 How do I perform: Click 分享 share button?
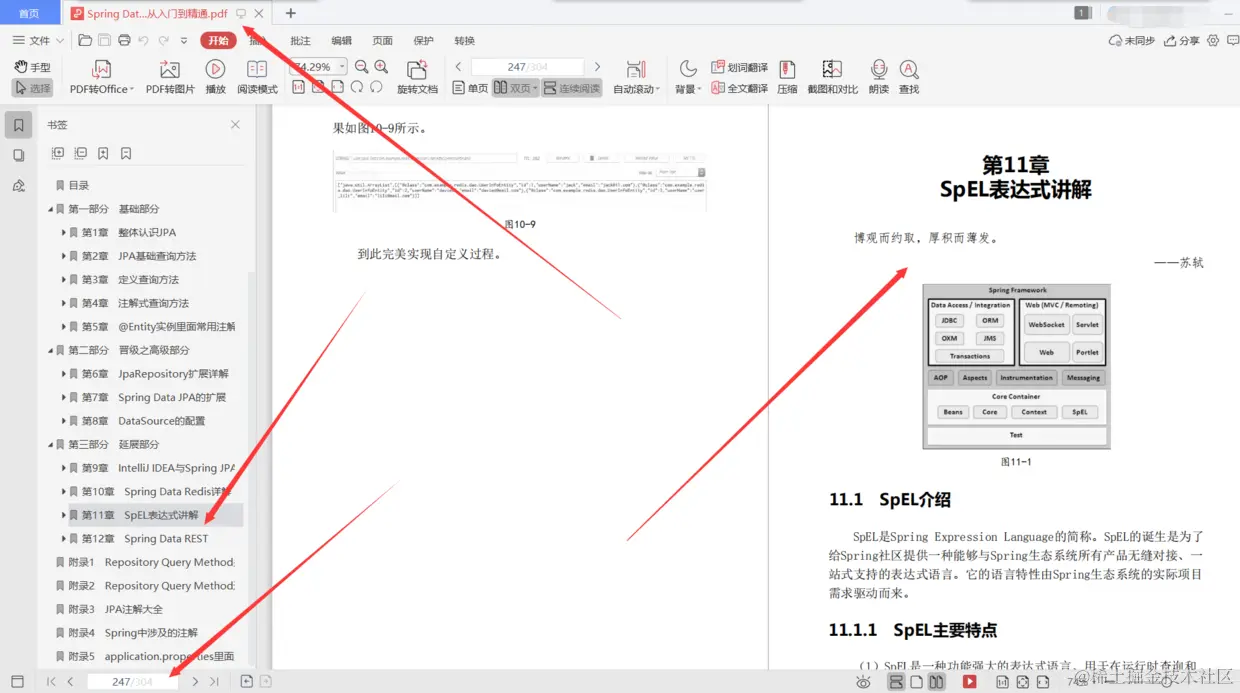(x=1182, y=41)
